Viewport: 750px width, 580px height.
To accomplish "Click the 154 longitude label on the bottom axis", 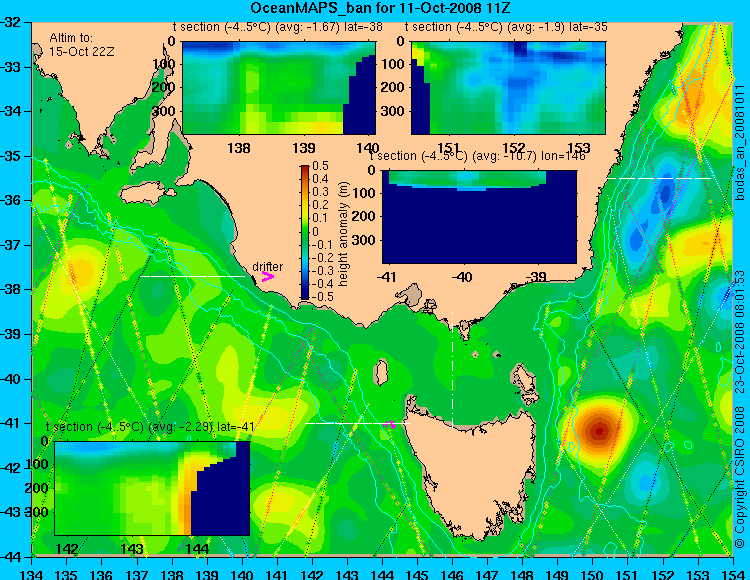I will tap(733, 574).
